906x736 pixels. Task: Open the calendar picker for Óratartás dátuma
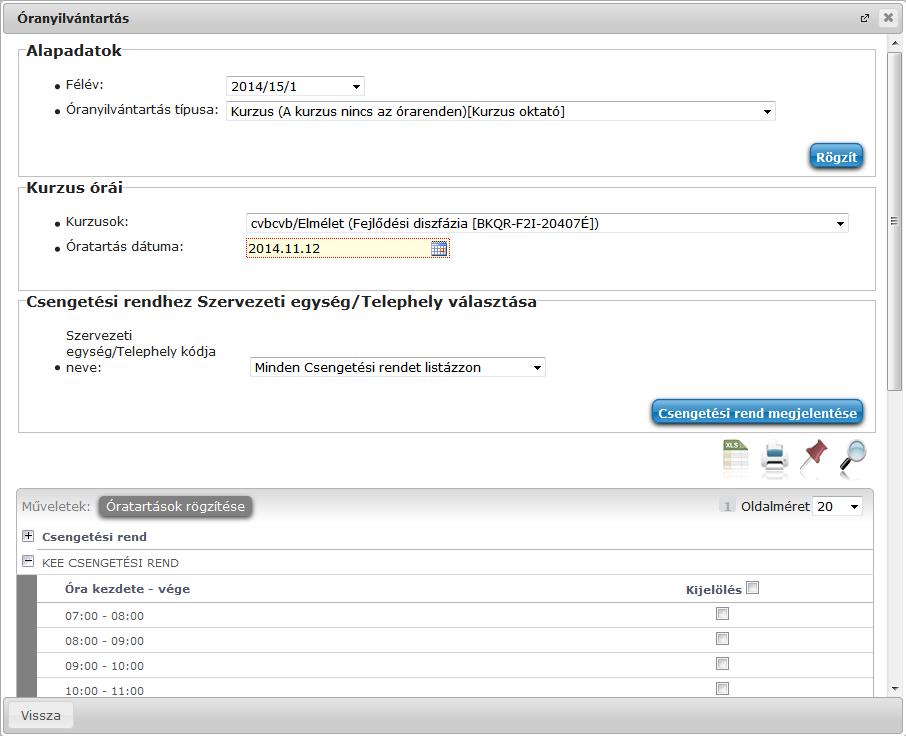[x=439, y=248]
